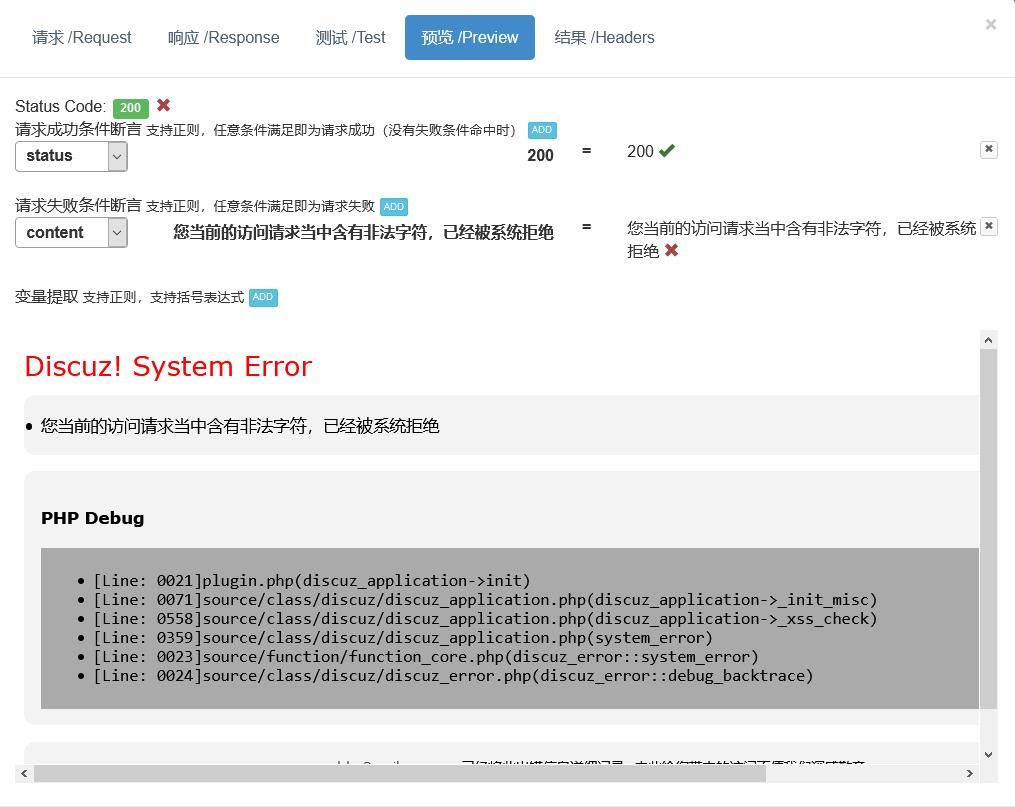Click the Line 0024 debug_backtrace trace entry
Viewport: 1015px width, 807px height.
click(452, 676)
